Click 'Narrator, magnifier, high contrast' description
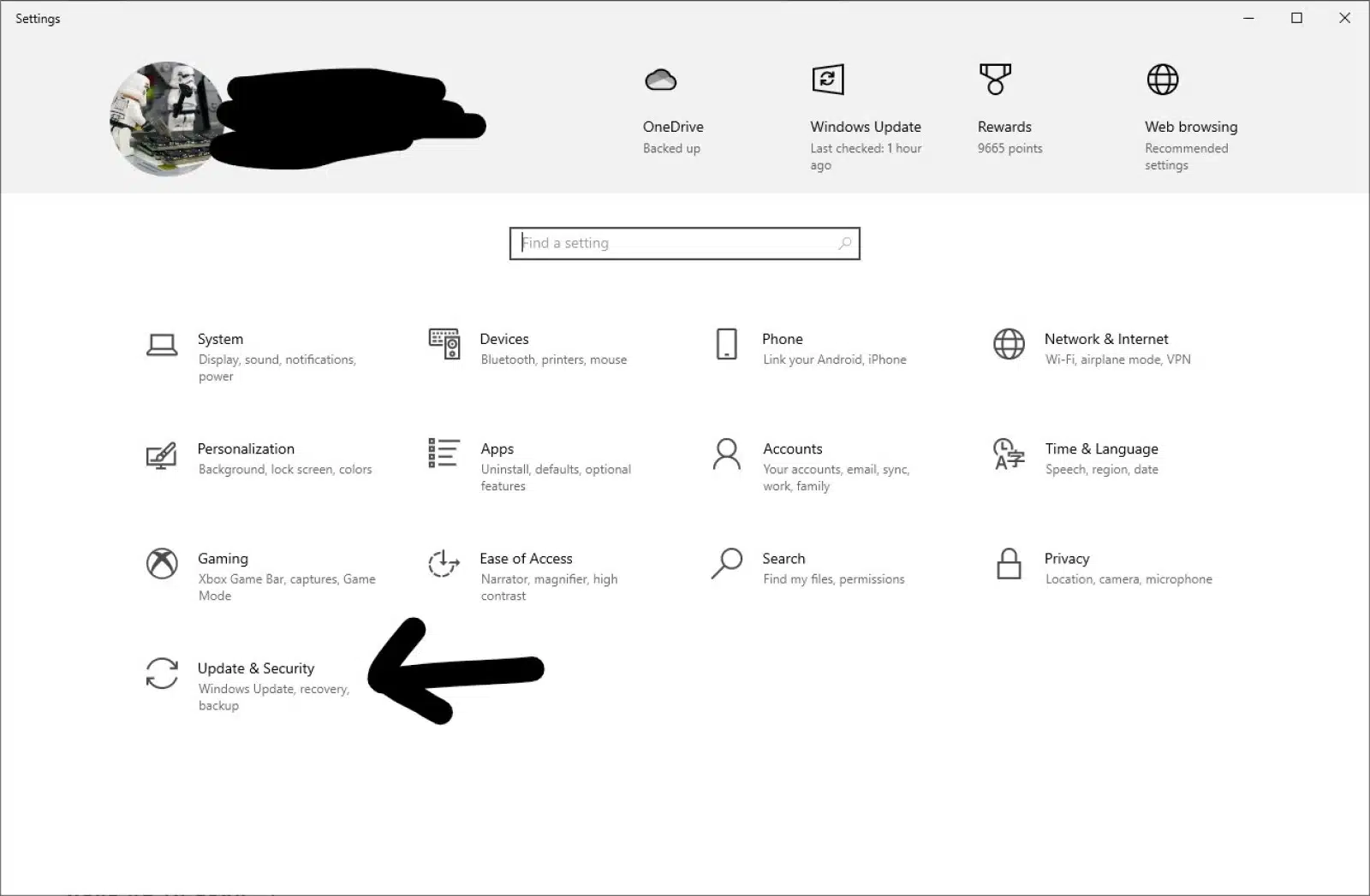Viewport: 1370px width, 896px height. click(x=549, y=587)
